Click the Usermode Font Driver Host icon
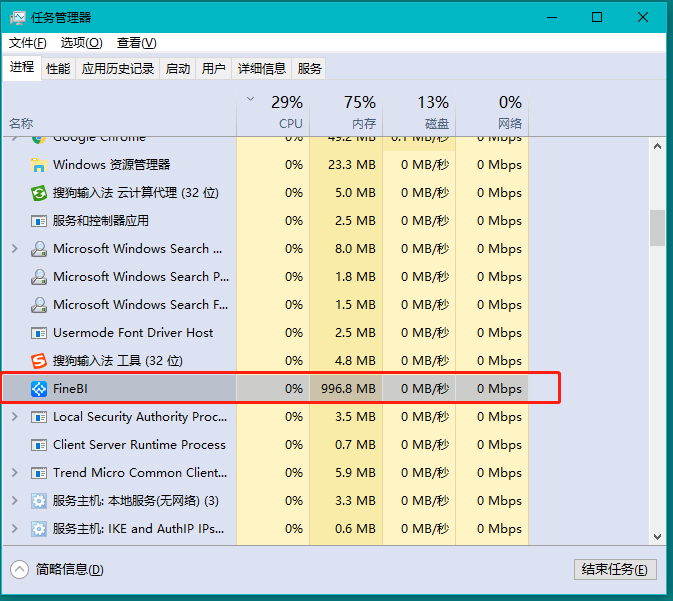Screen dimensions: 673x601 (39, 333)
